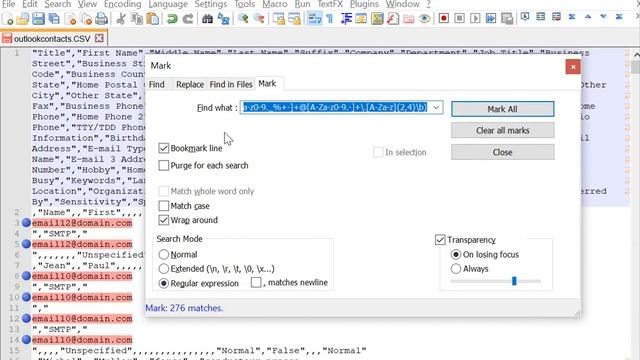The height and width of the screenshot is (360, 640).
Task: Switch to the Replace tab
Action: 190,84
